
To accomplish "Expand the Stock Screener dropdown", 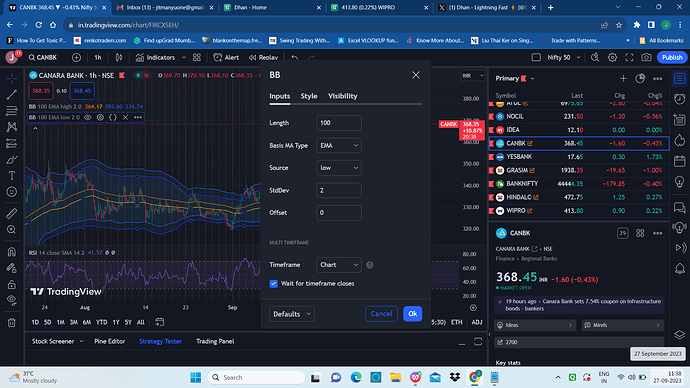I will pyautogui.click(x=81, y=341).
